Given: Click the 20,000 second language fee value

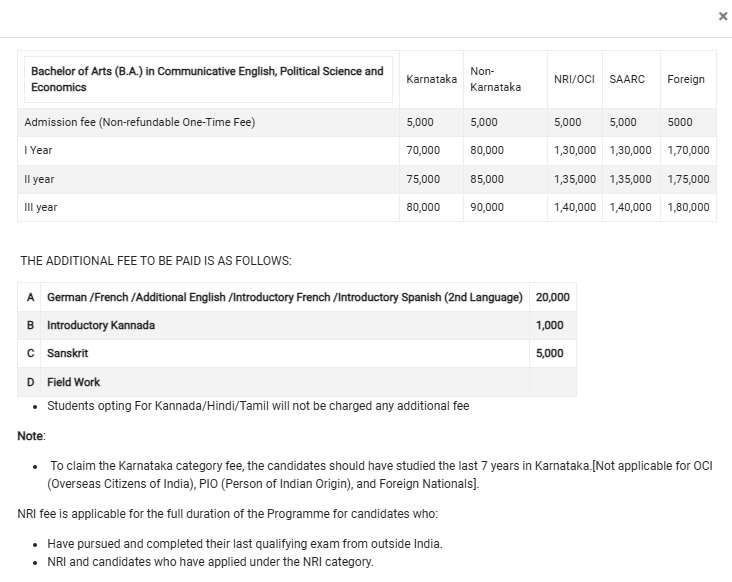Looking at the screenshot, I should (552, 297).
